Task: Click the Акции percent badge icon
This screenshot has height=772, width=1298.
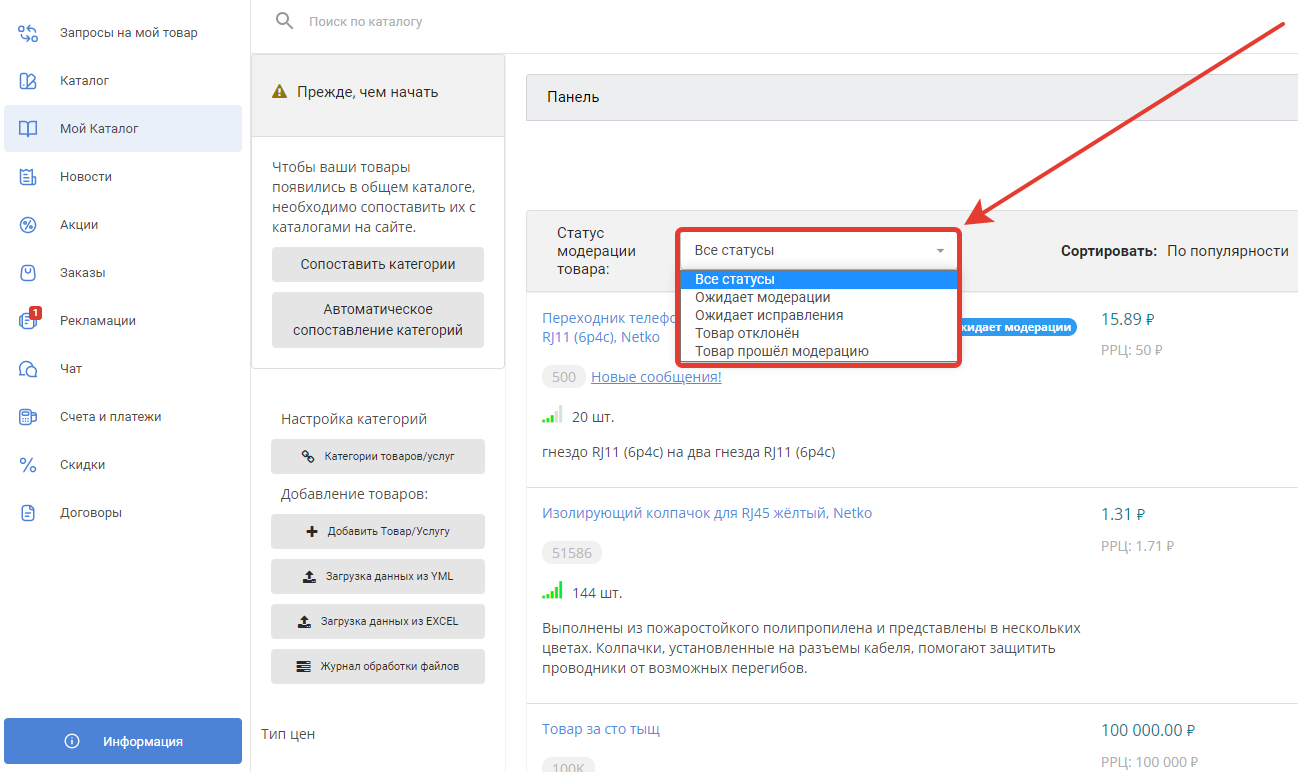Action: 28,225
